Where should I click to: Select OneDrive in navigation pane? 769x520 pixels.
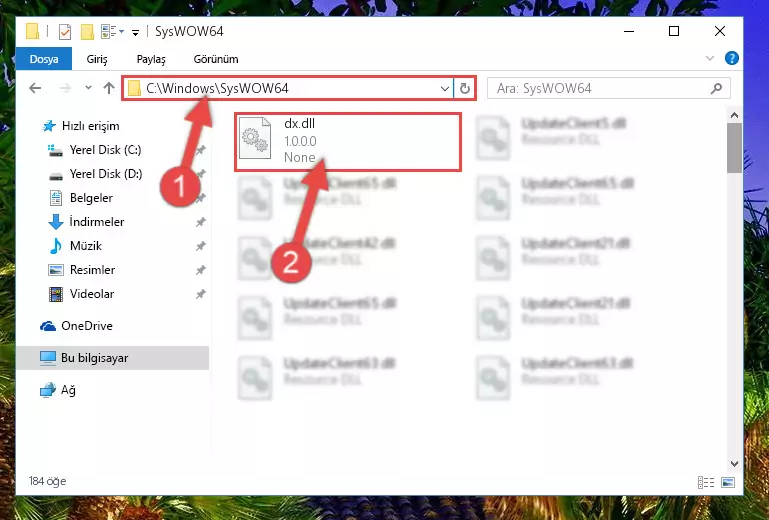coord(76,326)
